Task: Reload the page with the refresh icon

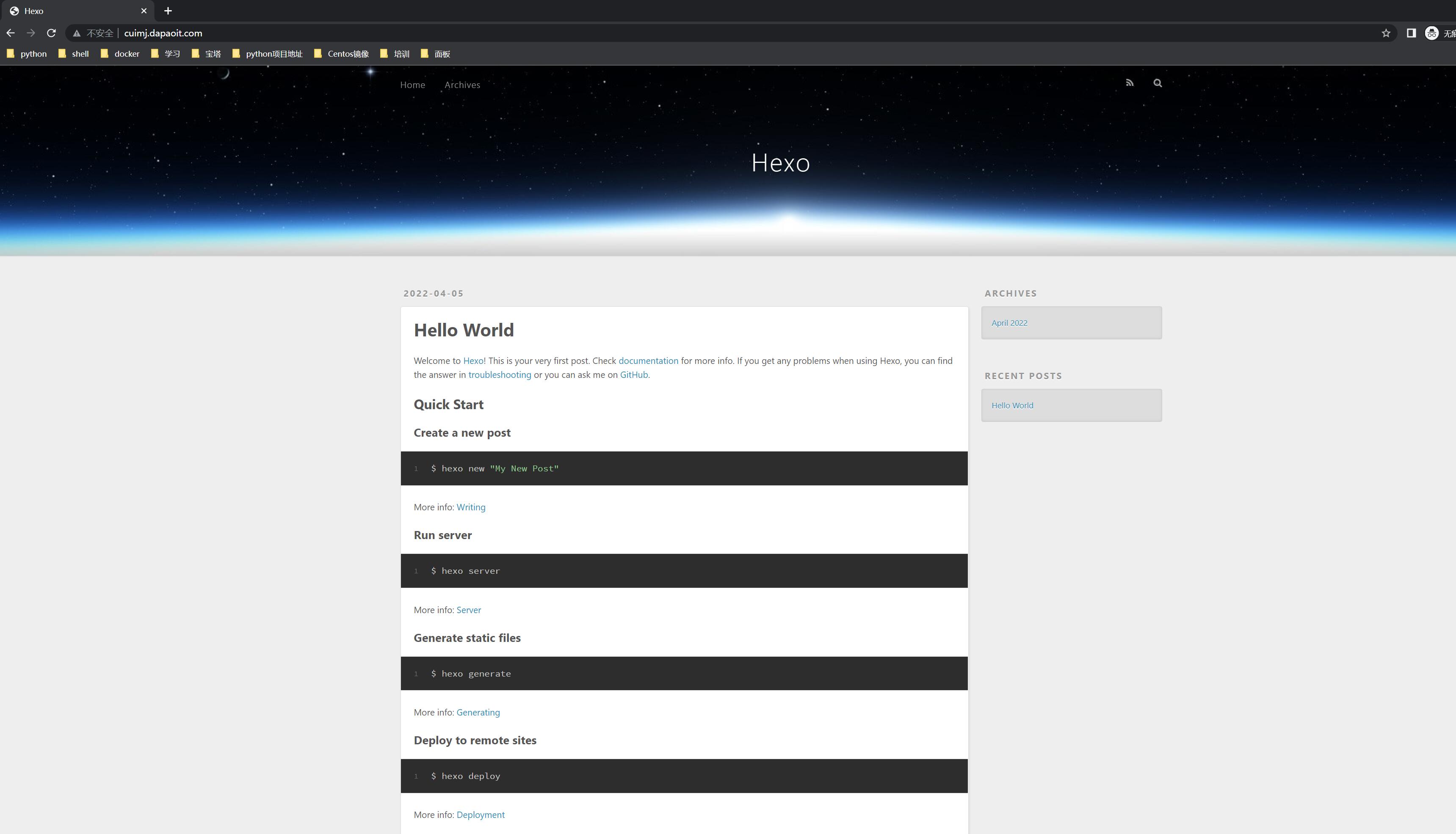Action: tap(52, 33)
